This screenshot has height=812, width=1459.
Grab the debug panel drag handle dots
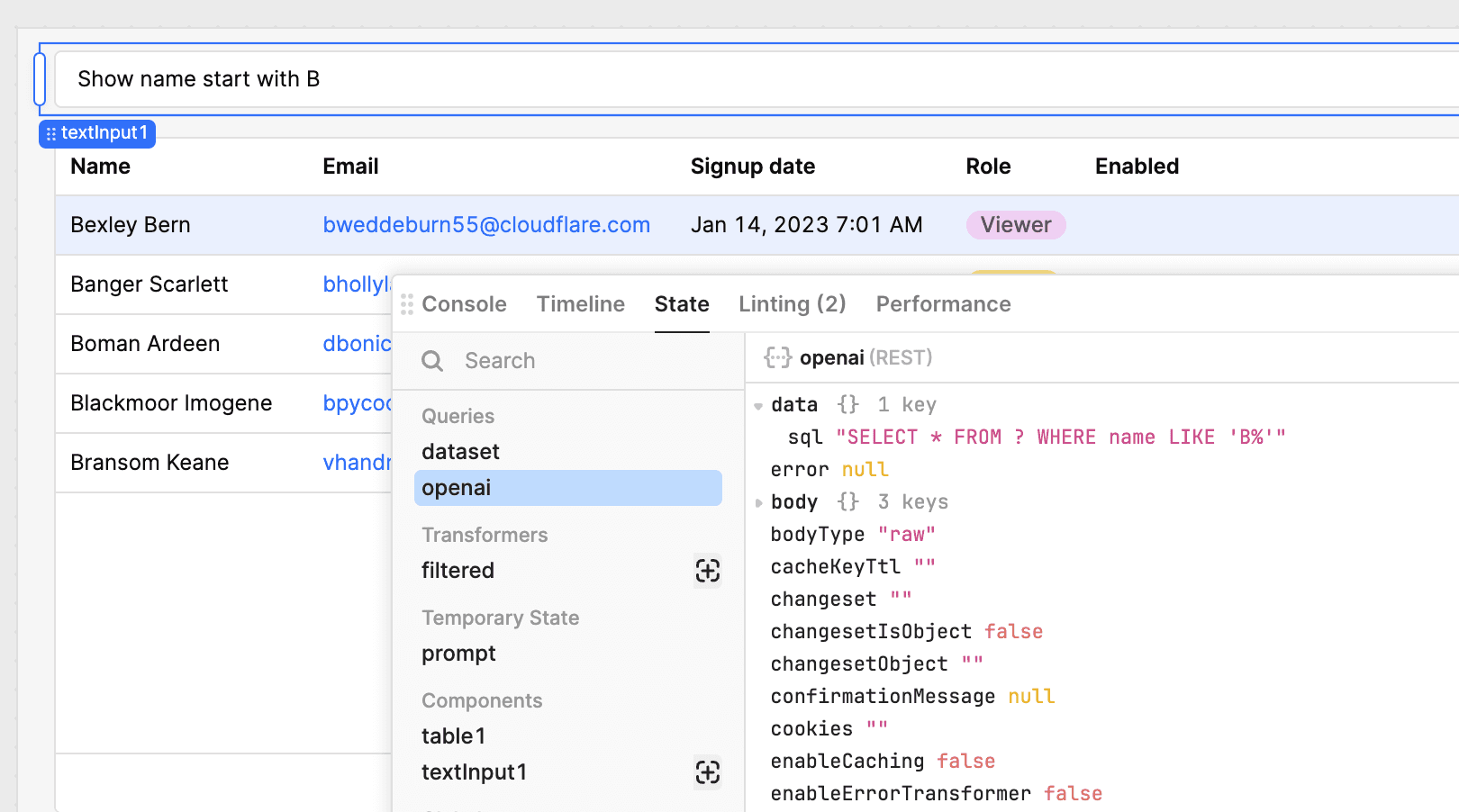pos(407,304)
